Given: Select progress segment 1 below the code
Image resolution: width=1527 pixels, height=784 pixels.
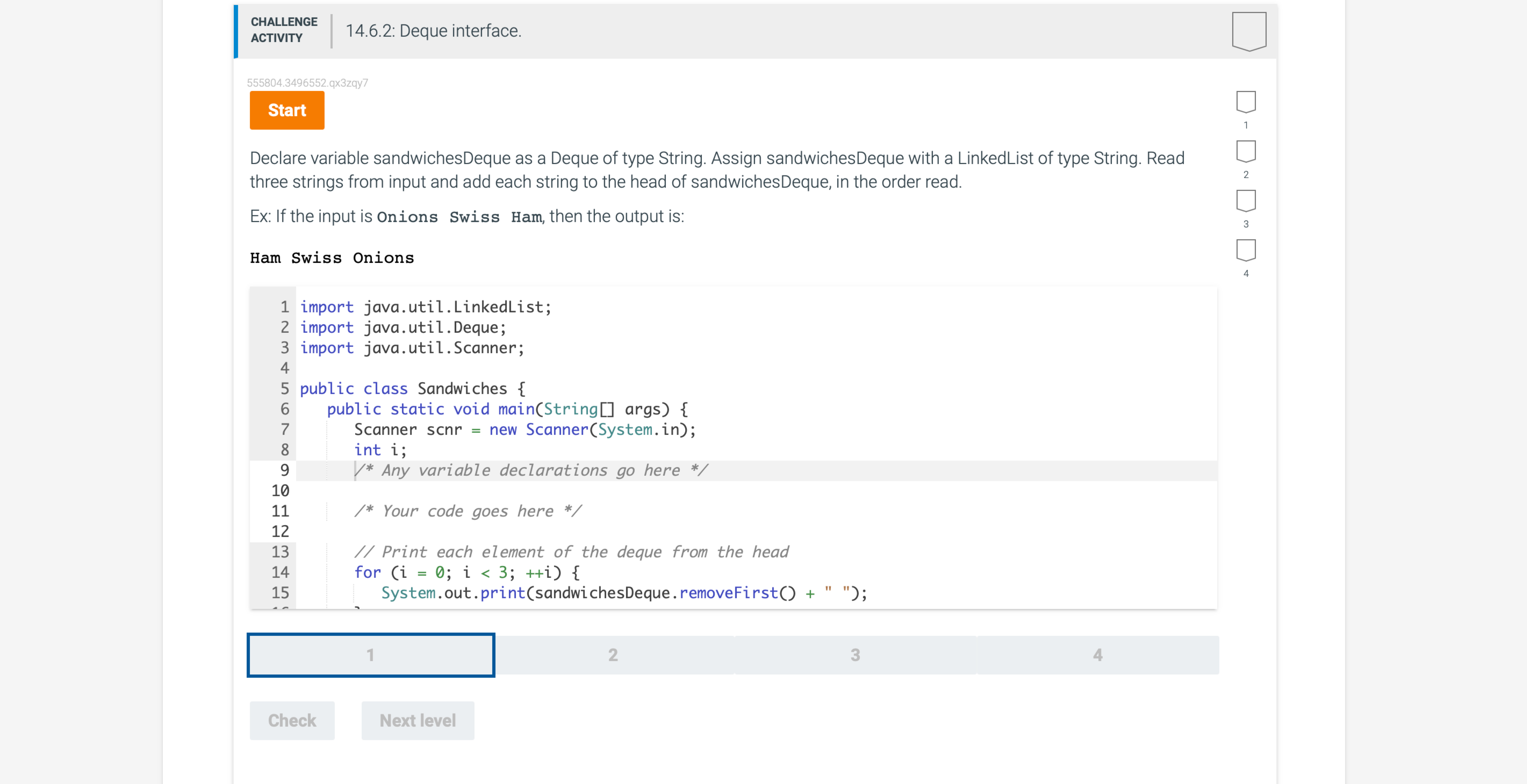Looking at the screenshot, I should click(370, 655).
